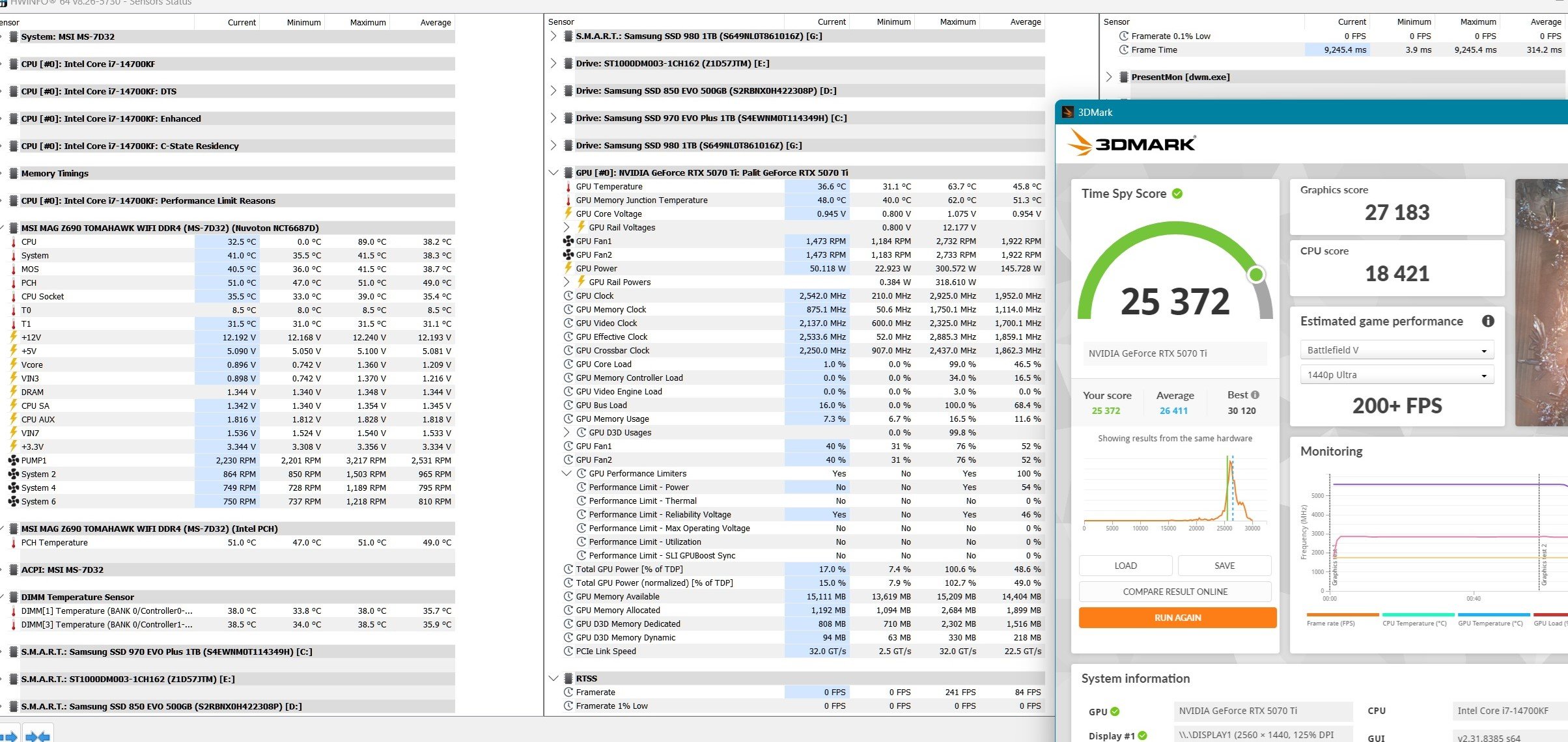Click the green check beside GPU system info
The image size is (1568, 742).
1115,711
